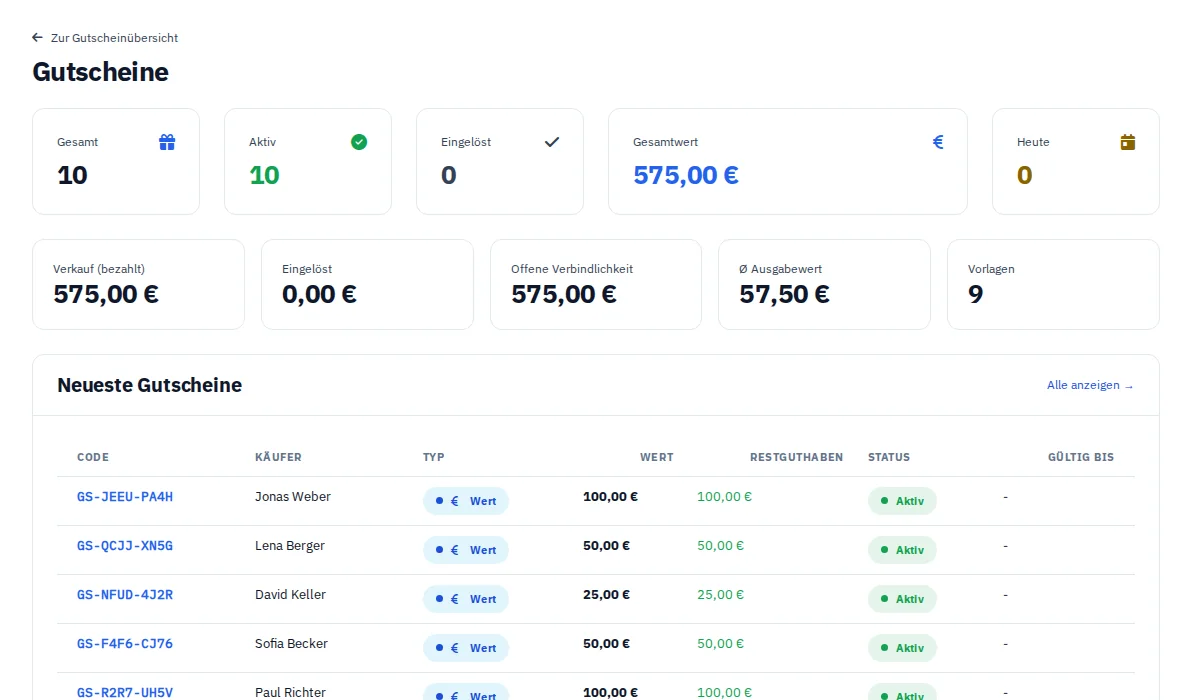This screenshot has height=700, width=1192.
Task: Click buyer name Jonas Weber
Action: [x=293, y=497]
